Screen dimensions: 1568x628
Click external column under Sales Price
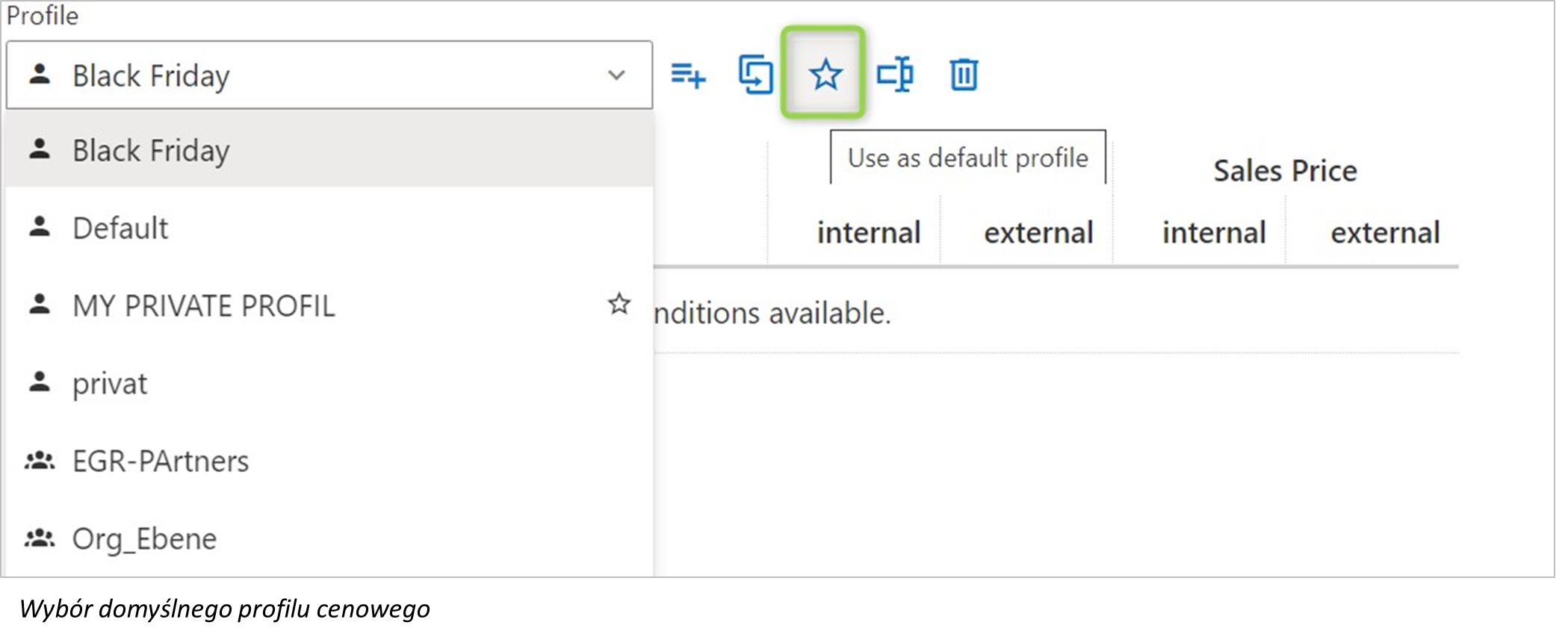1385,232
